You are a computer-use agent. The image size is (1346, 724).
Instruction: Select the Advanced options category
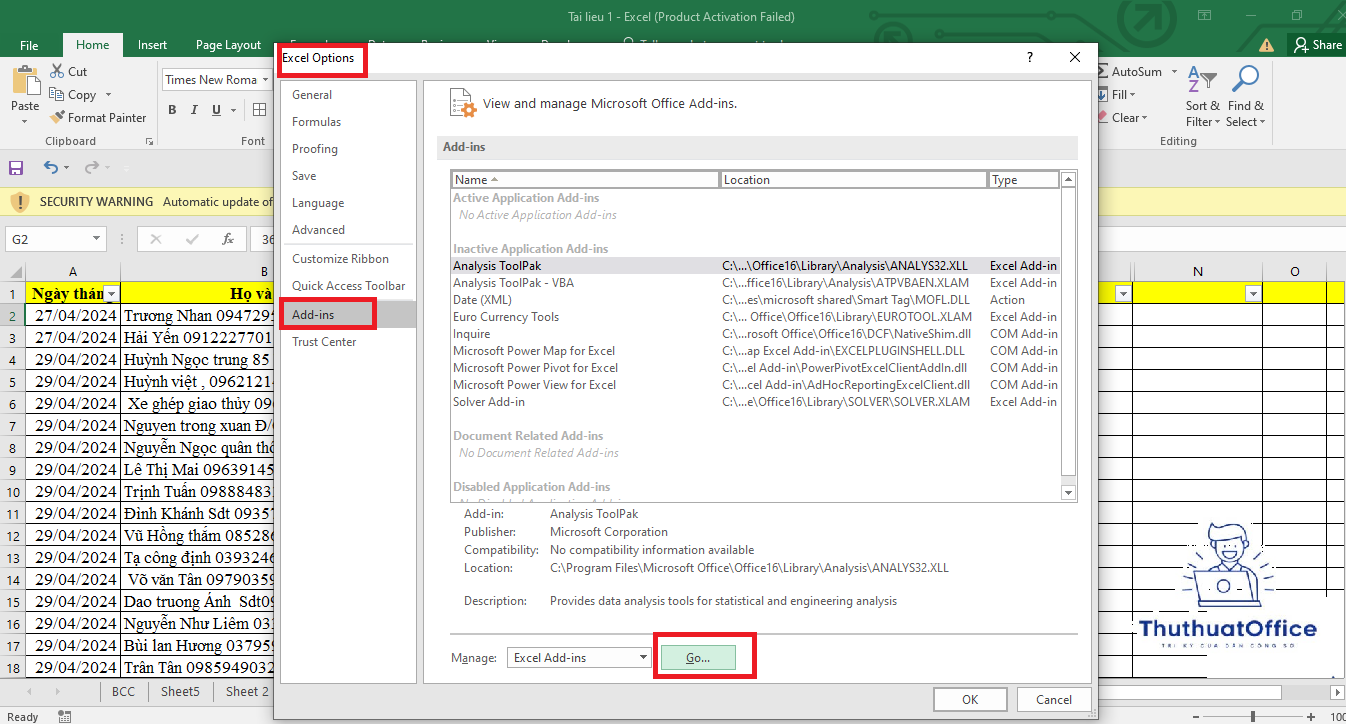(349, 230)
